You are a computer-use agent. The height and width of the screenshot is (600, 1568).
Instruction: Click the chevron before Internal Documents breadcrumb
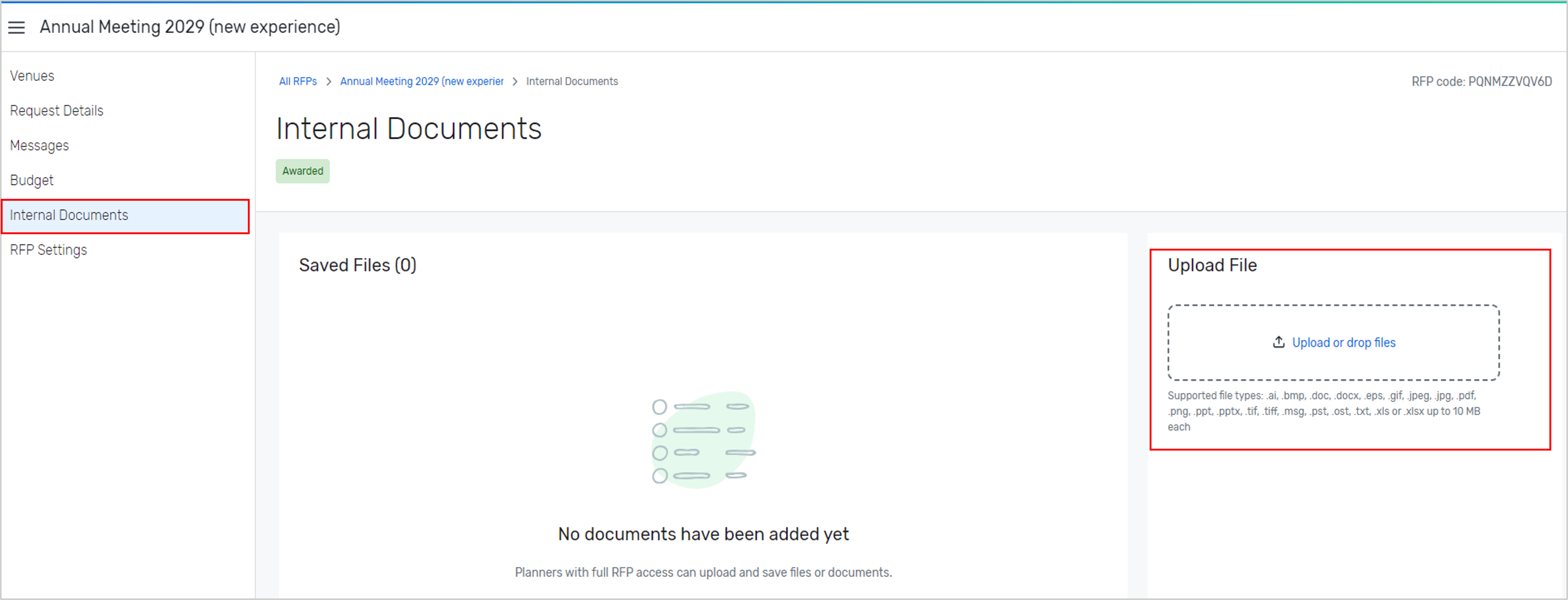514,81
